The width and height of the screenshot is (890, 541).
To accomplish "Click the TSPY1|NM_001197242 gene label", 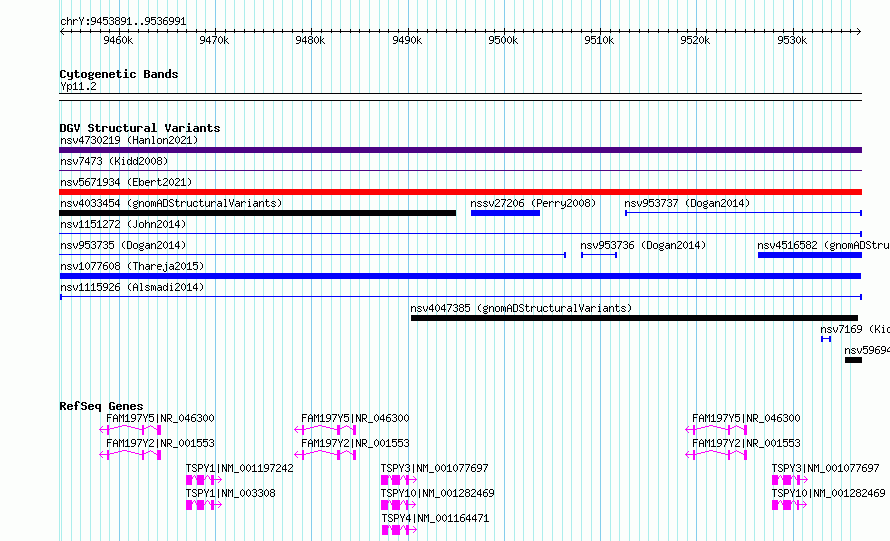I will pos(240,468).
